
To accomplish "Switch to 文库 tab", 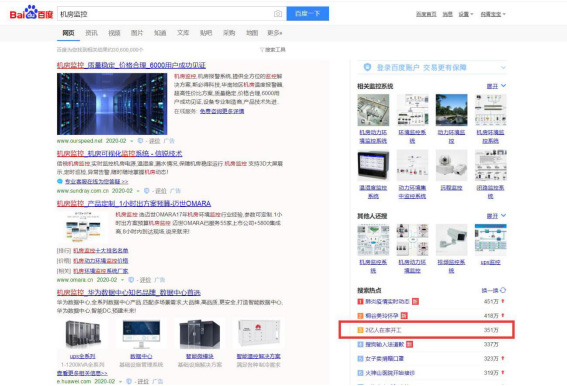I will point(183,33).
